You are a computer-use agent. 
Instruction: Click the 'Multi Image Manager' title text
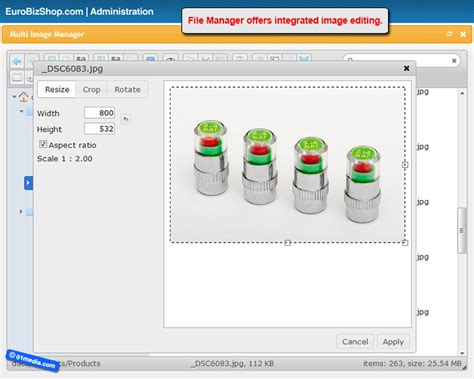tap(47, 34)
